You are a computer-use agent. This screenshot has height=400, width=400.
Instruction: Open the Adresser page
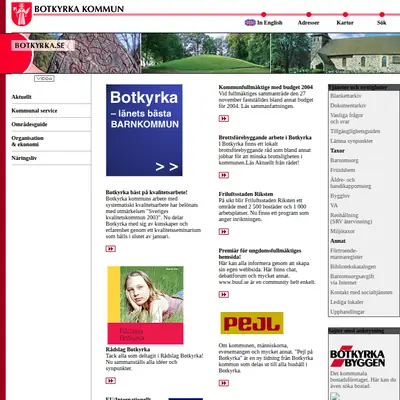coord(308,23)
